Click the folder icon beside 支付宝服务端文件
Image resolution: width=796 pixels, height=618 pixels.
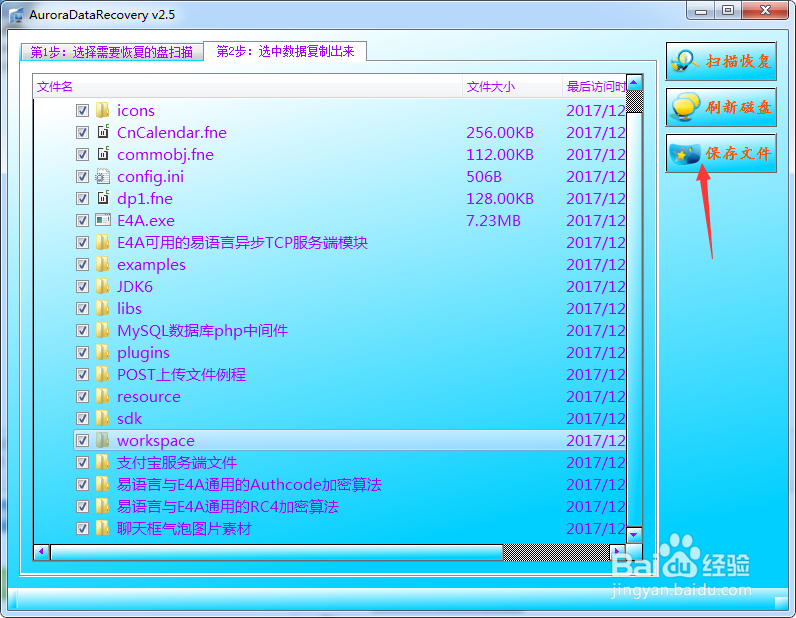103,462
